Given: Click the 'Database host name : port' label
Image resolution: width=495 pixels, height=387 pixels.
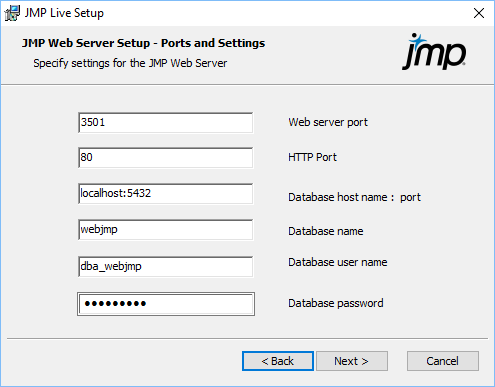Looking at the screenshot, I should (354, 197).
